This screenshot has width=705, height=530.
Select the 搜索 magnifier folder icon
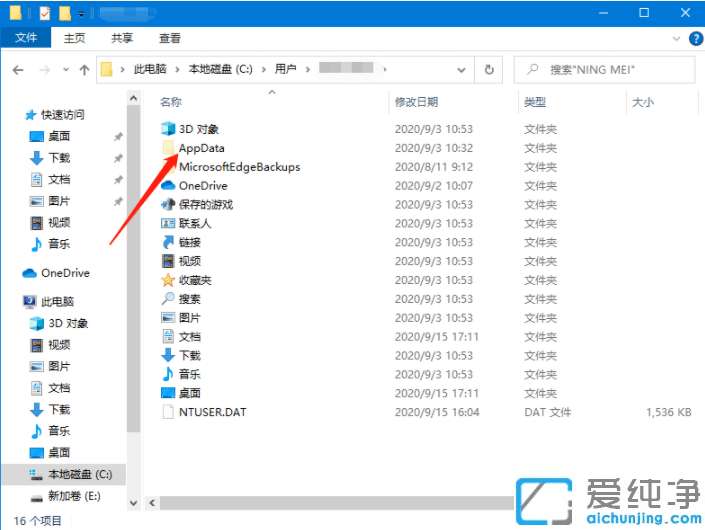coord(168,299)
